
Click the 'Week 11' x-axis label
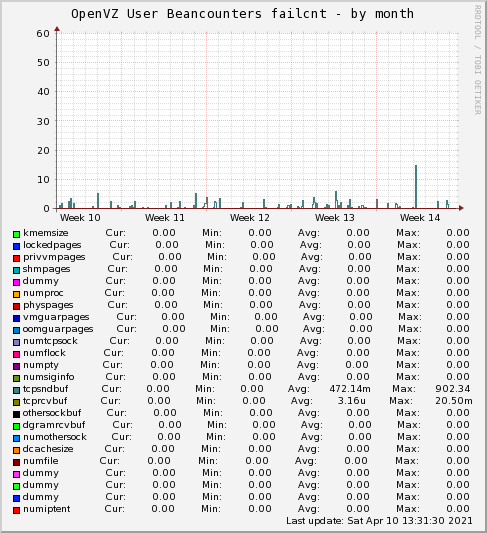pos(165,218)
